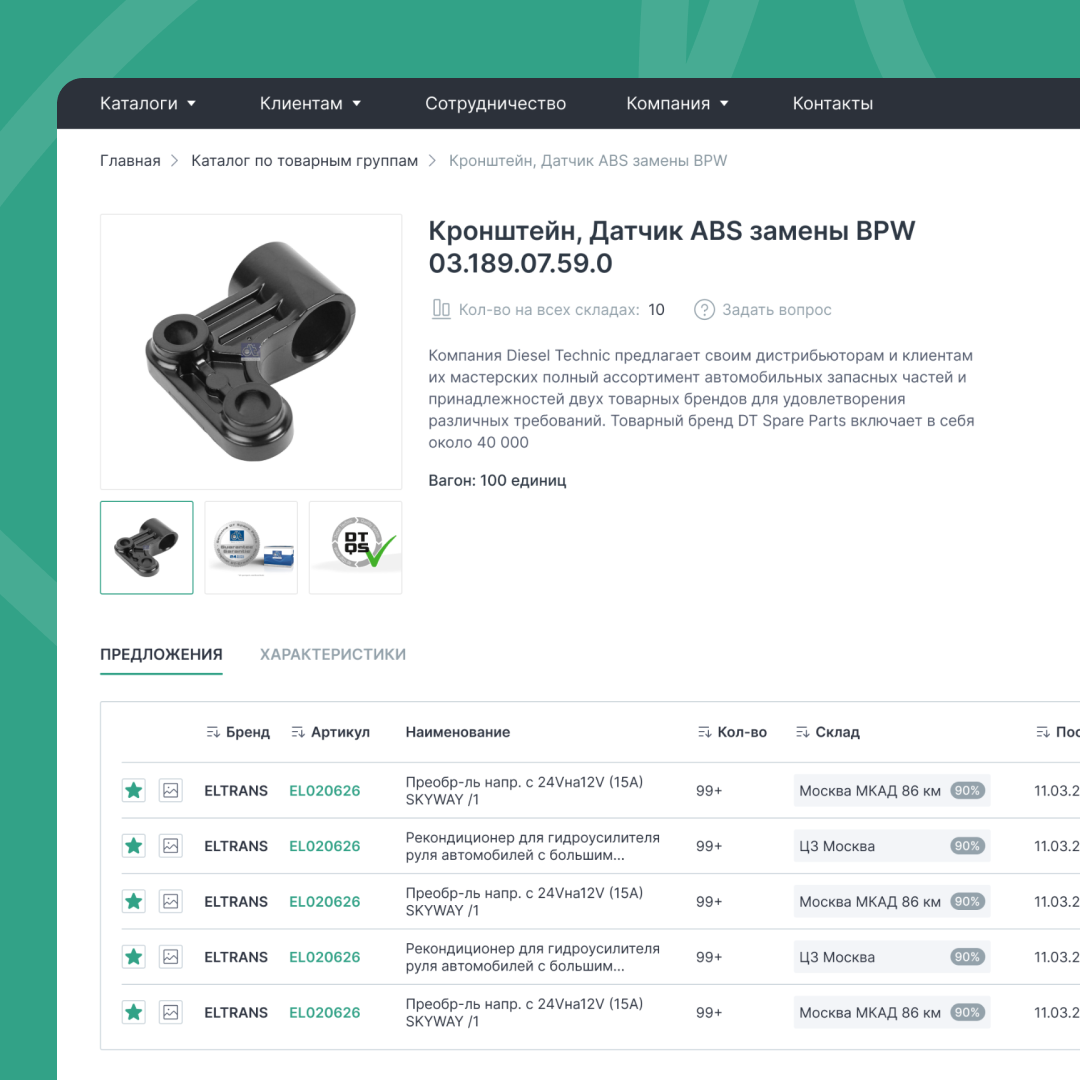Click ELTRANS brand in third row
Viewport: 1080px width, 1080px height.
236,902
